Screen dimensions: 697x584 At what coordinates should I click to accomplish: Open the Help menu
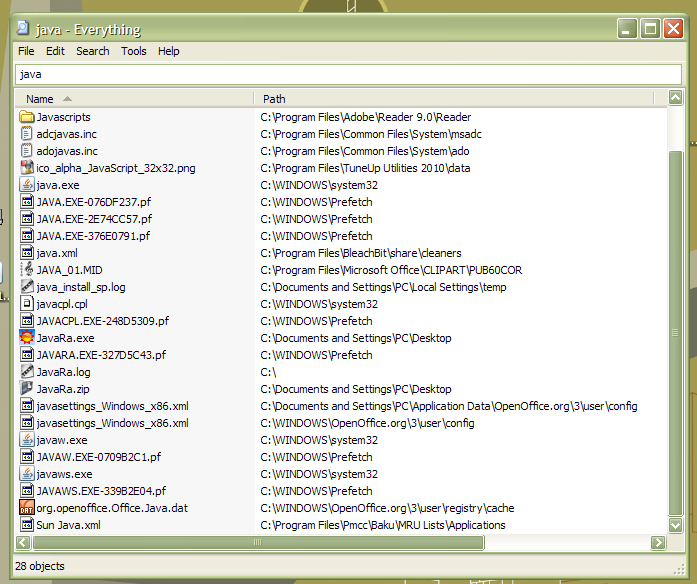pos(168,51)
